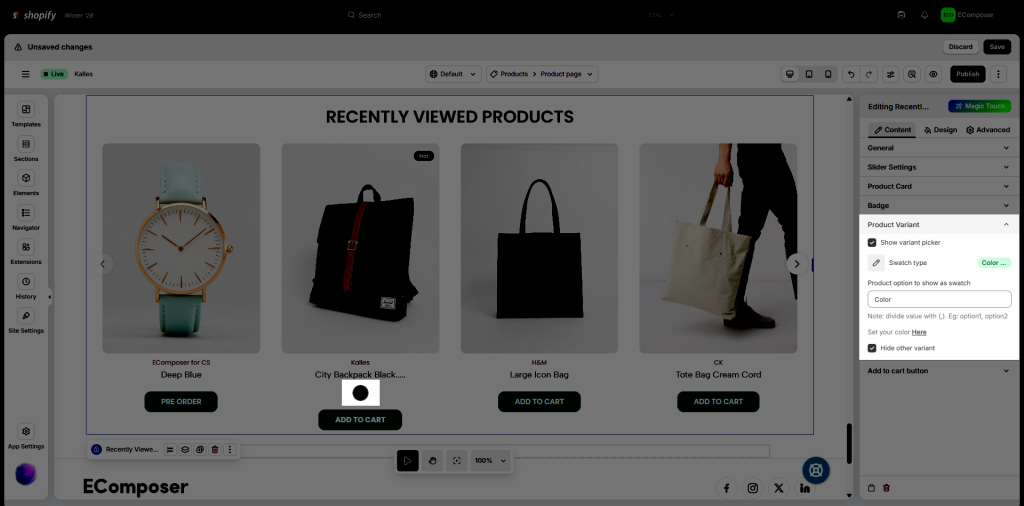The width and height of the screenshot is (1024, 506).
Task: Open the 100% zoom level dropdown
Action: point(490,460)
